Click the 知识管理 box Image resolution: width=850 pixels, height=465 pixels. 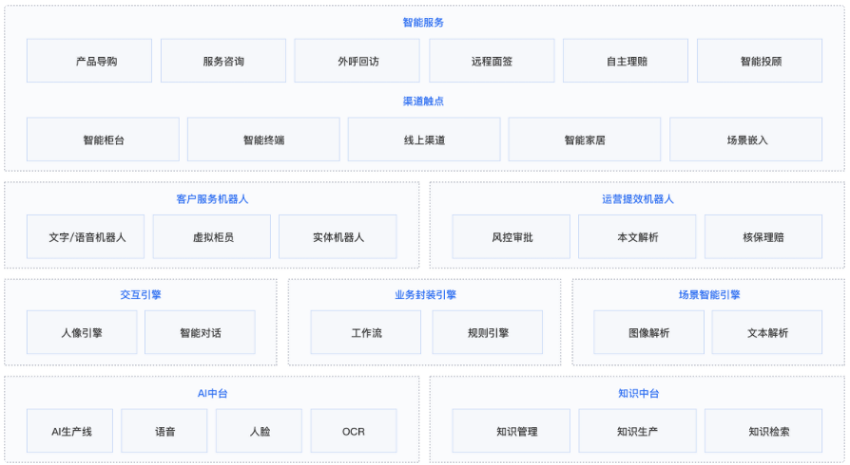point(511,431)
